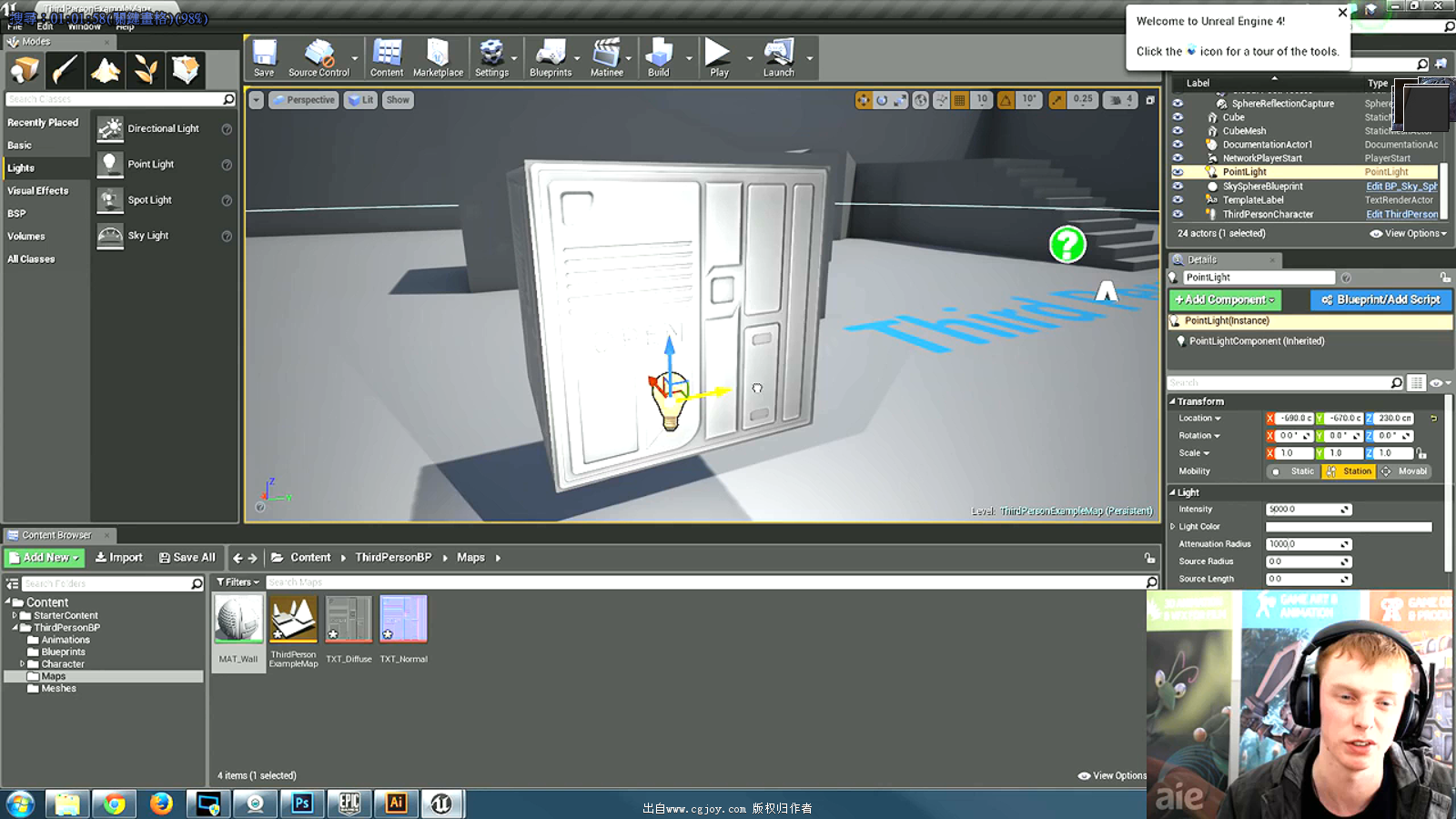This screenshot has height=819, width=1456.
Task: Toggle world/local coordinate system icon
Action: click(921, 100)
